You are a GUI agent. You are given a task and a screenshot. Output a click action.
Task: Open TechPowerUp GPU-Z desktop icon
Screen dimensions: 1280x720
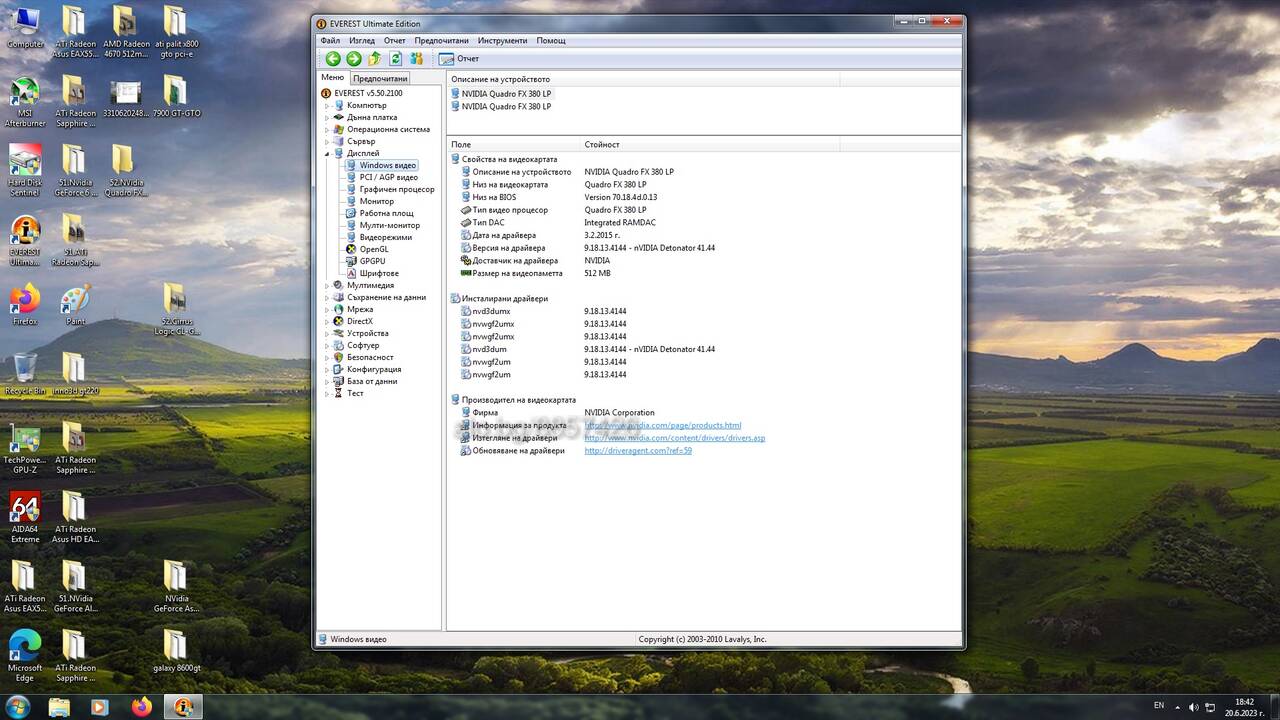tap(25, 449)
